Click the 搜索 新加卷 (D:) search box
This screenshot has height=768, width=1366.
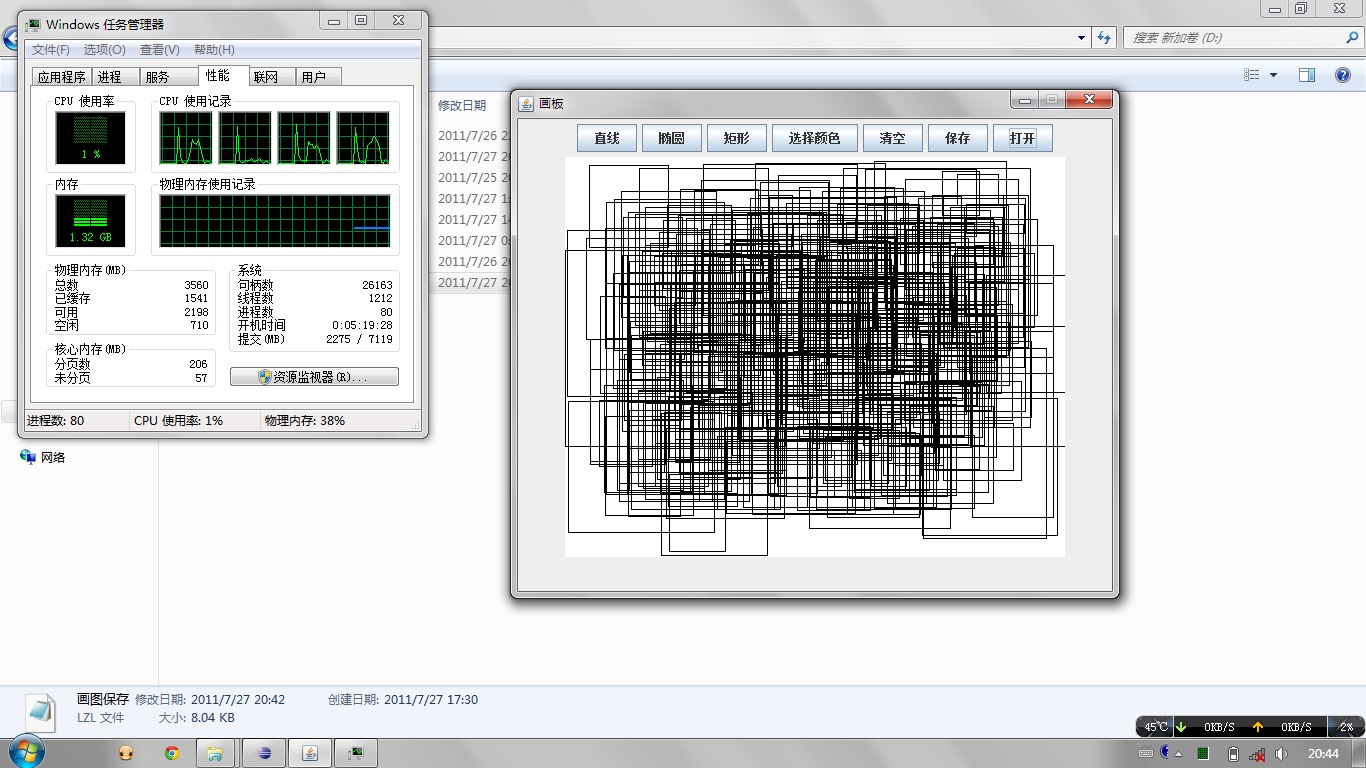pos(1235,38)
